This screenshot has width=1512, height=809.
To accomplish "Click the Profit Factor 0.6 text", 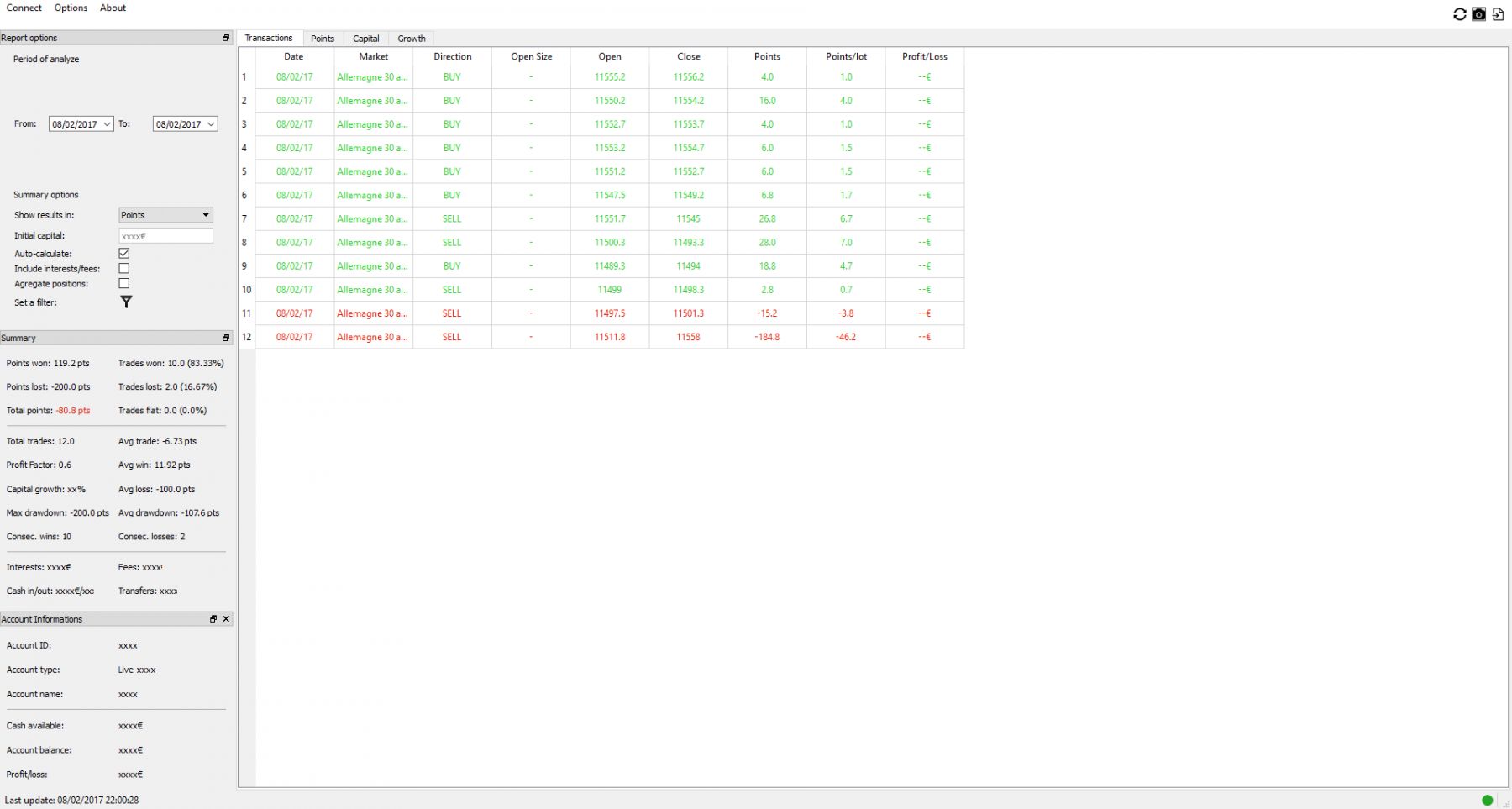I will (x=39, y=465).
